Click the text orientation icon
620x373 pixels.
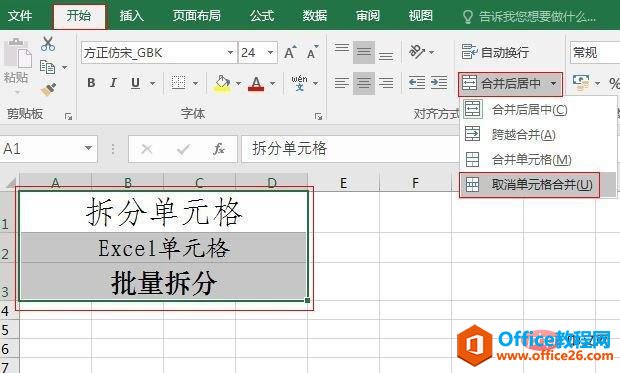[x=417, y=51]
